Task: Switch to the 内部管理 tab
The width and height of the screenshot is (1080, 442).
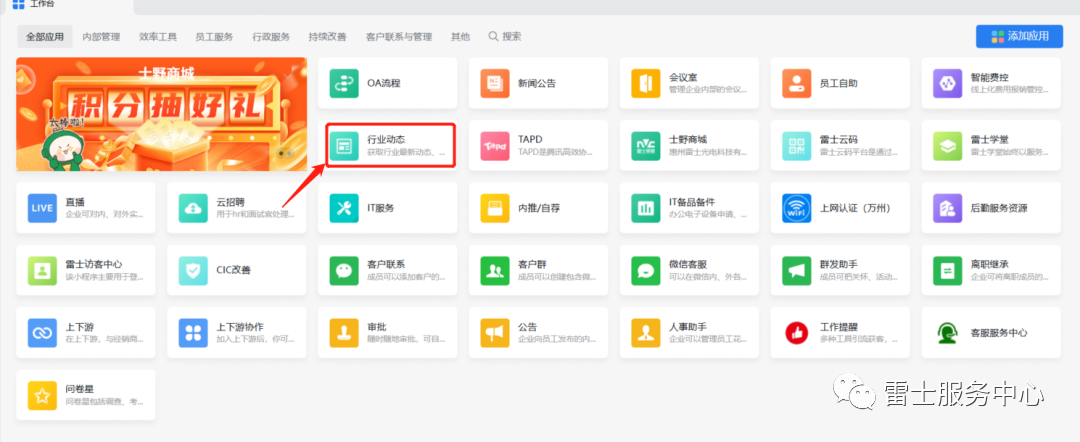Action: [101, 36]
